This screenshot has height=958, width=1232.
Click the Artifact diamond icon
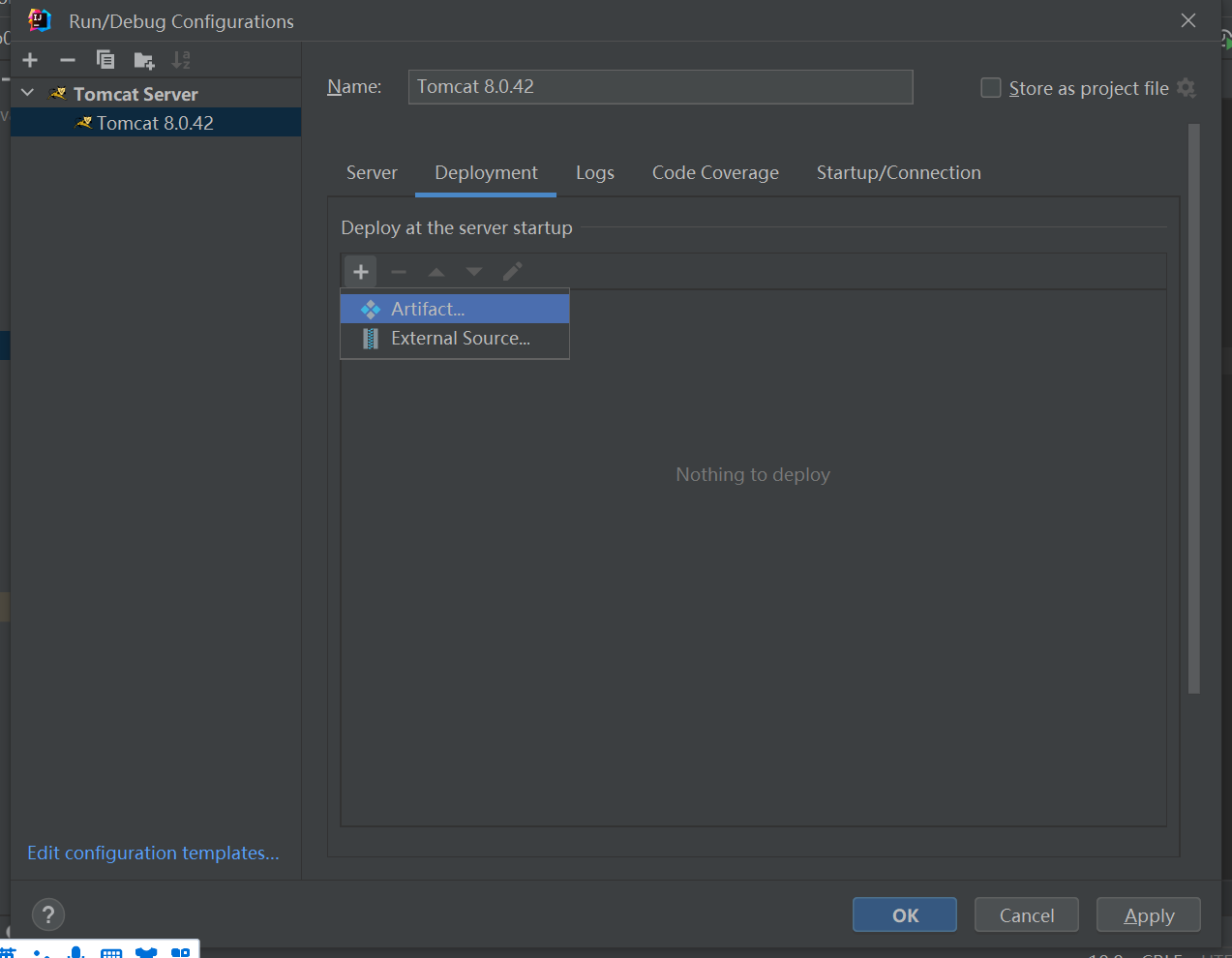(x=371, y=310)
